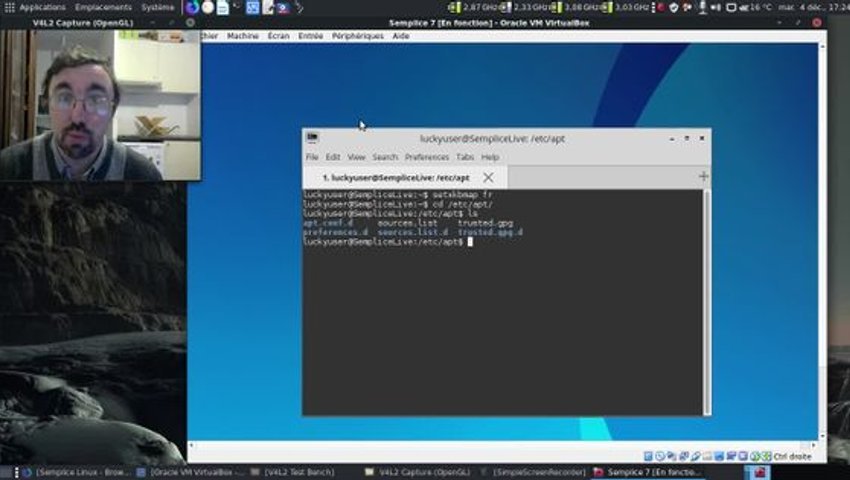
Task: Open the clock calendar date in top panel
Action: click(813, 7)
